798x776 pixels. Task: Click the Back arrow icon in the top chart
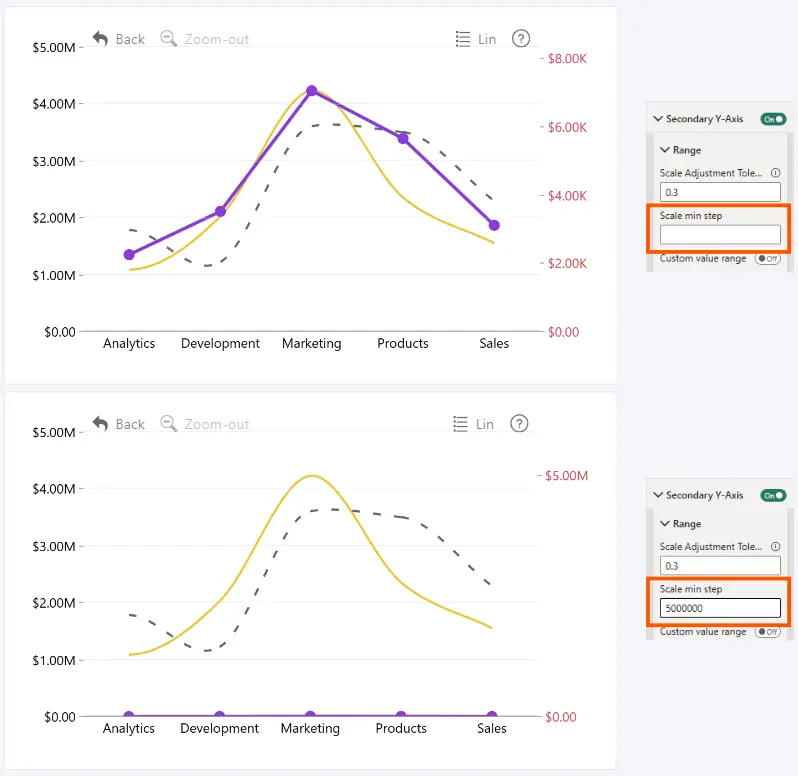coord(100,39)
